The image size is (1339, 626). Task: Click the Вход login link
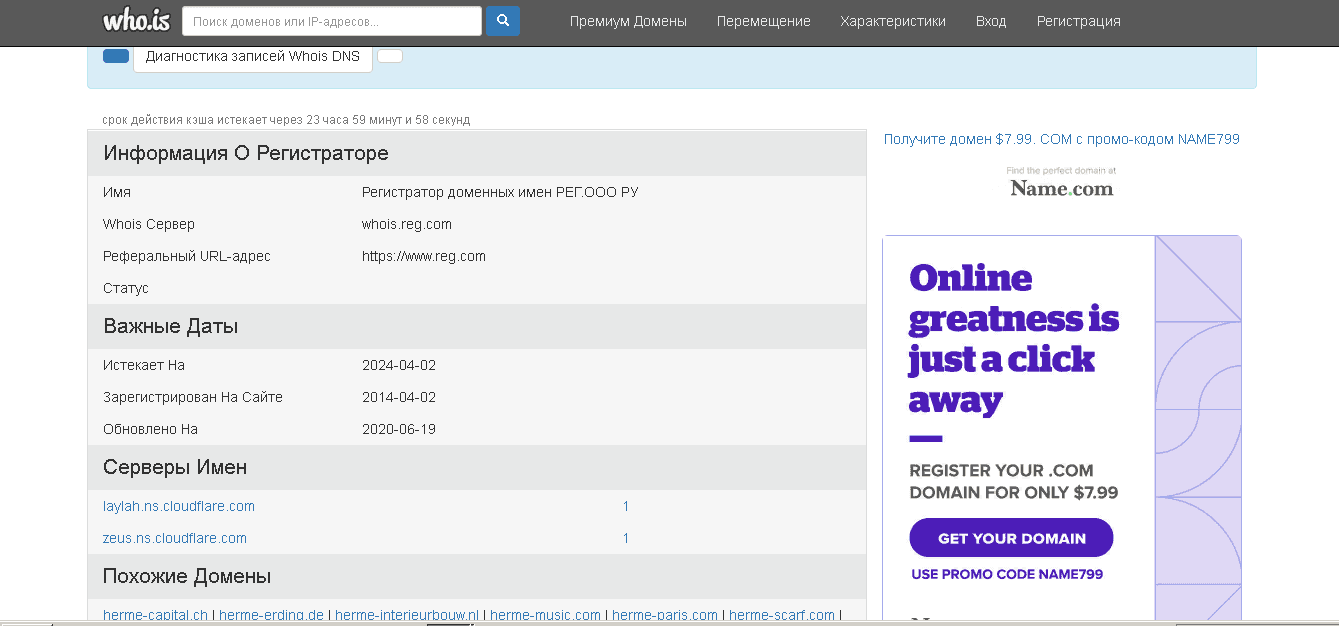pos(991,21)
